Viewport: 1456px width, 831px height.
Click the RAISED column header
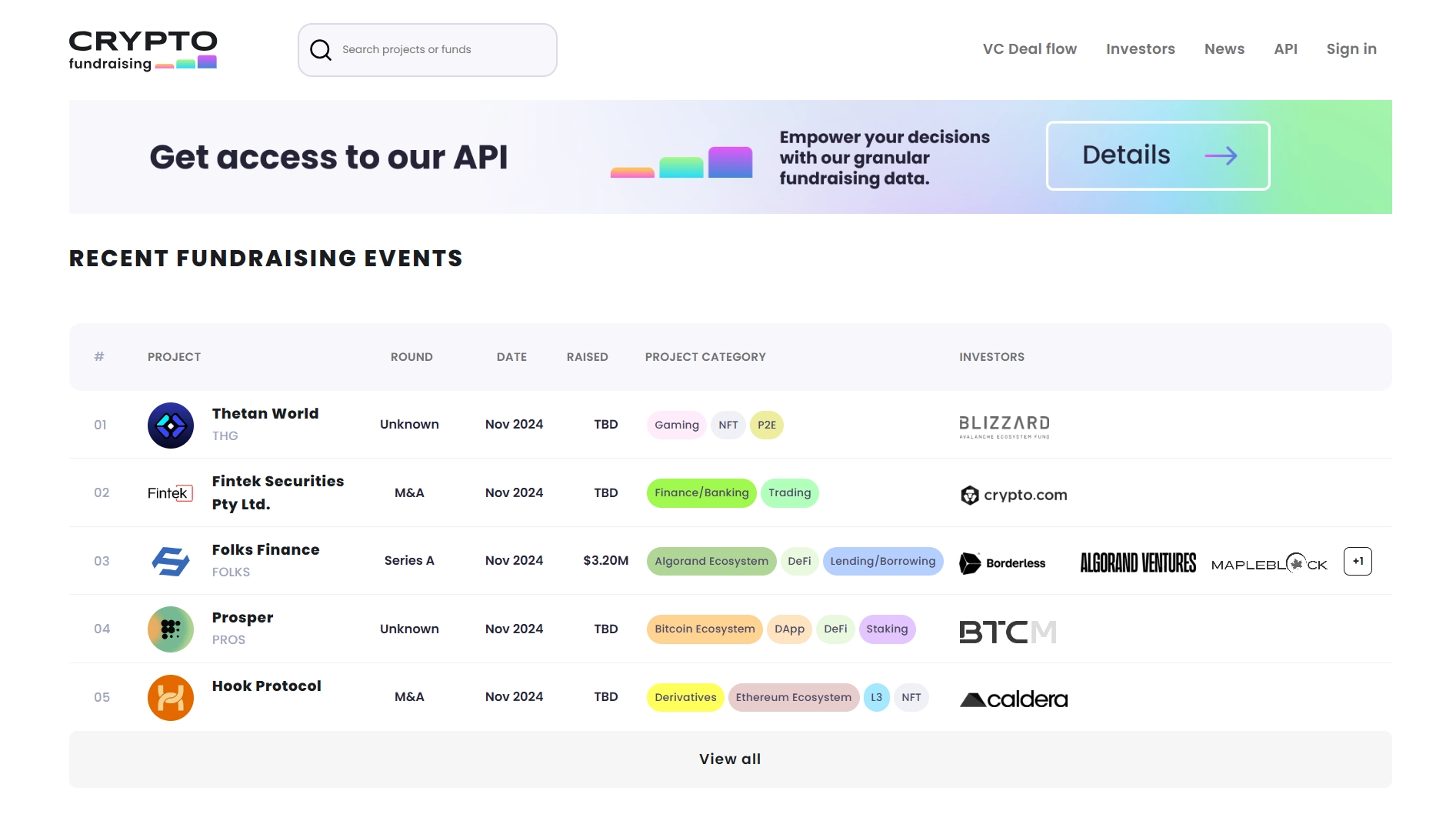point(587,357)
